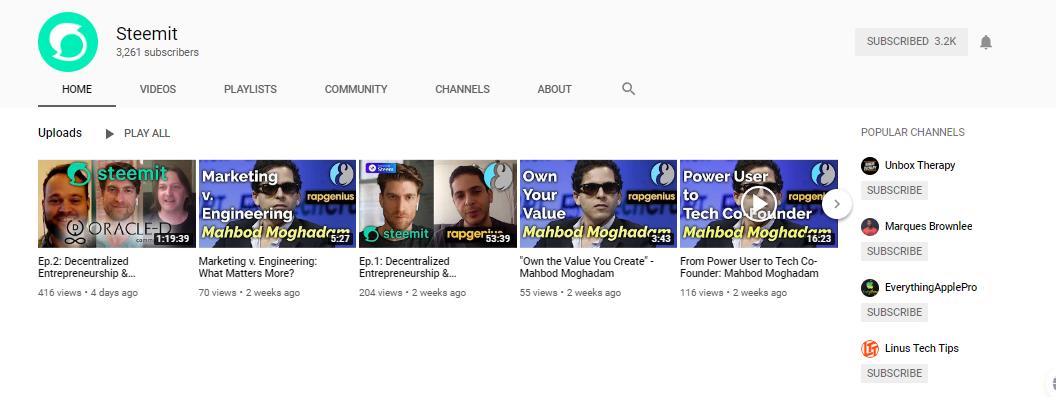1056x397 pixels.
Task: Click the 416 views • 4 days ago text
Action: click(x=88, y=293)
